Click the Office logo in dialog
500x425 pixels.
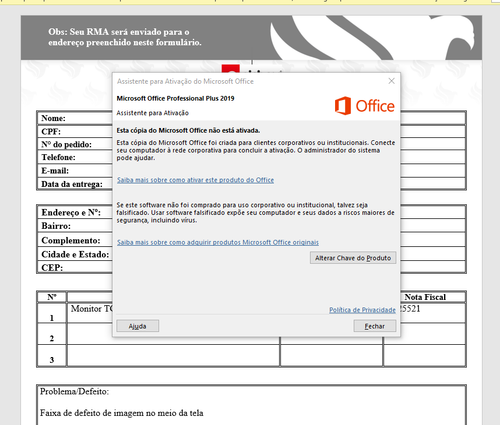365,106
